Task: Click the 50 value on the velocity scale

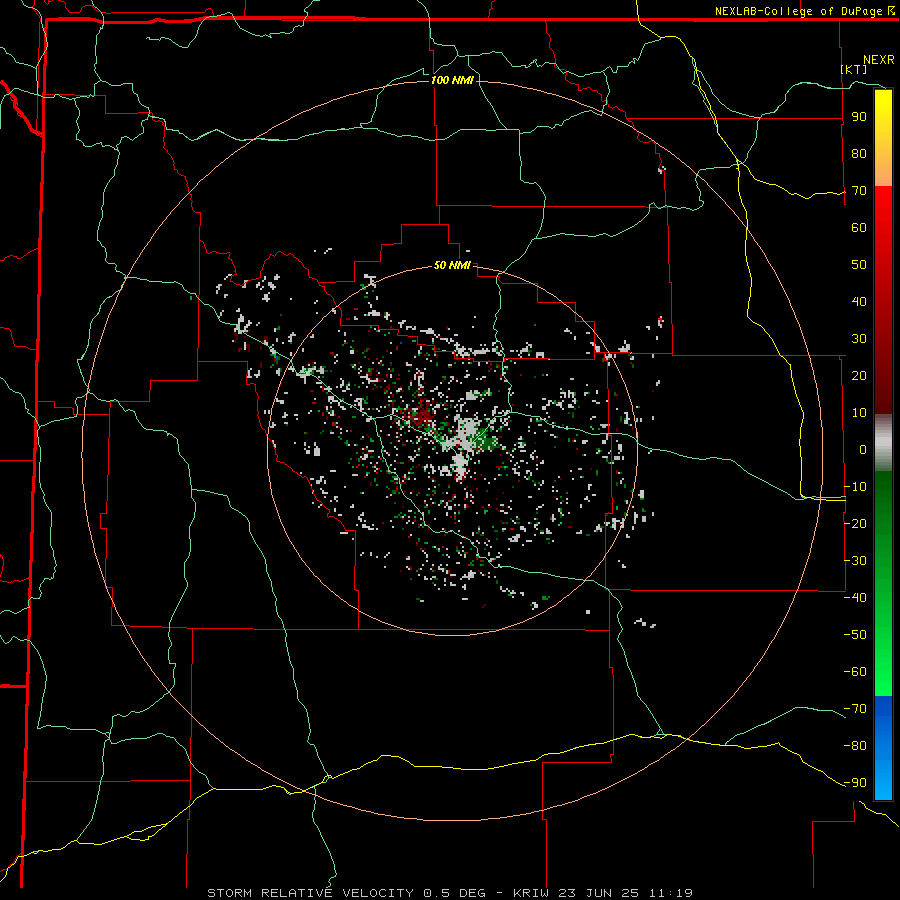Action: [x=859, y=265]
